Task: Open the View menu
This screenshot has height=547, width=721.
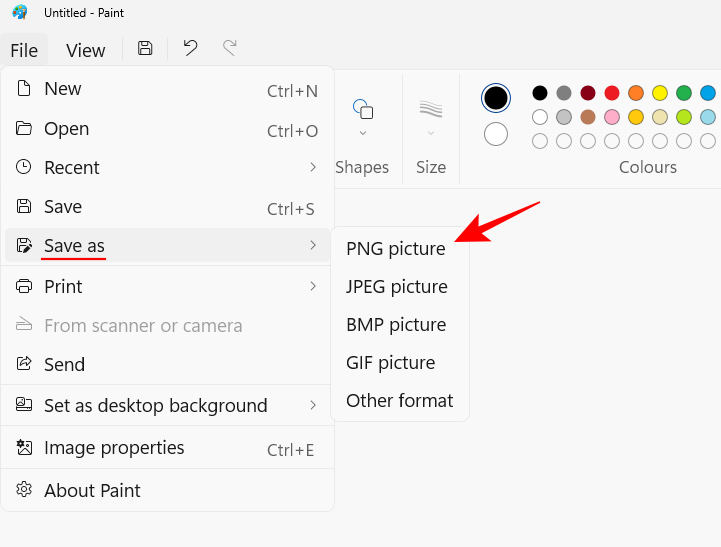Action: [85, 50]
